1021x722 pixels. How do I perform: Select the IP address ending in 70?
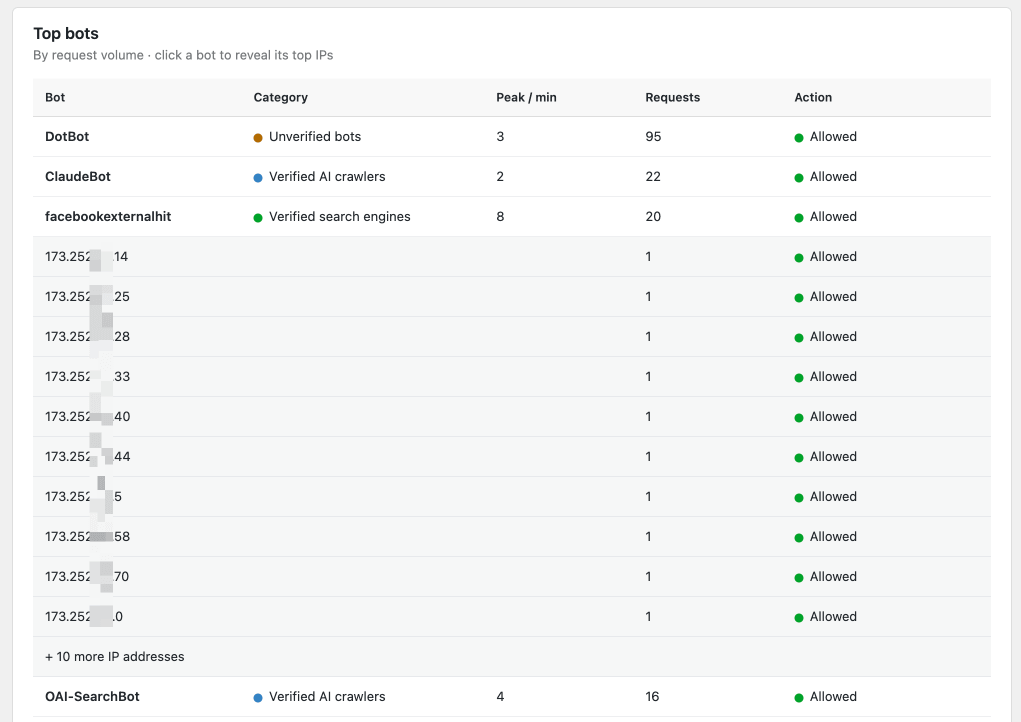click(87, 576)
